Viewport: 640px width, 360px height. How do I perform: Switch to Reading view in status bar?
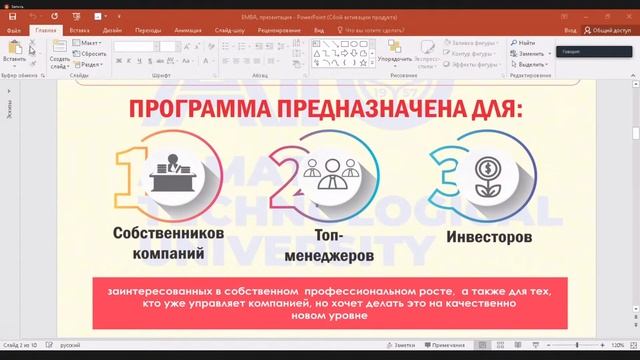coord(518,345)
